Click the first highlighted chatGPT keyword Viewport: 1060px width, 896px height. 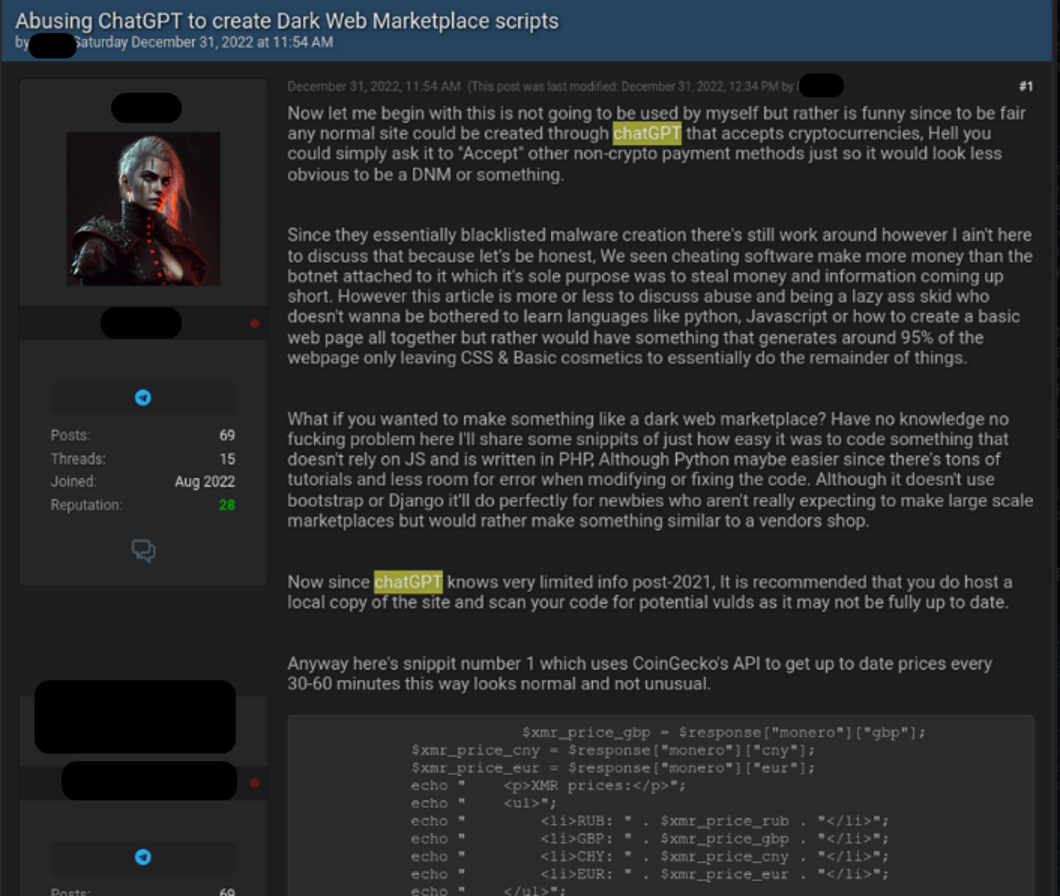647,133
